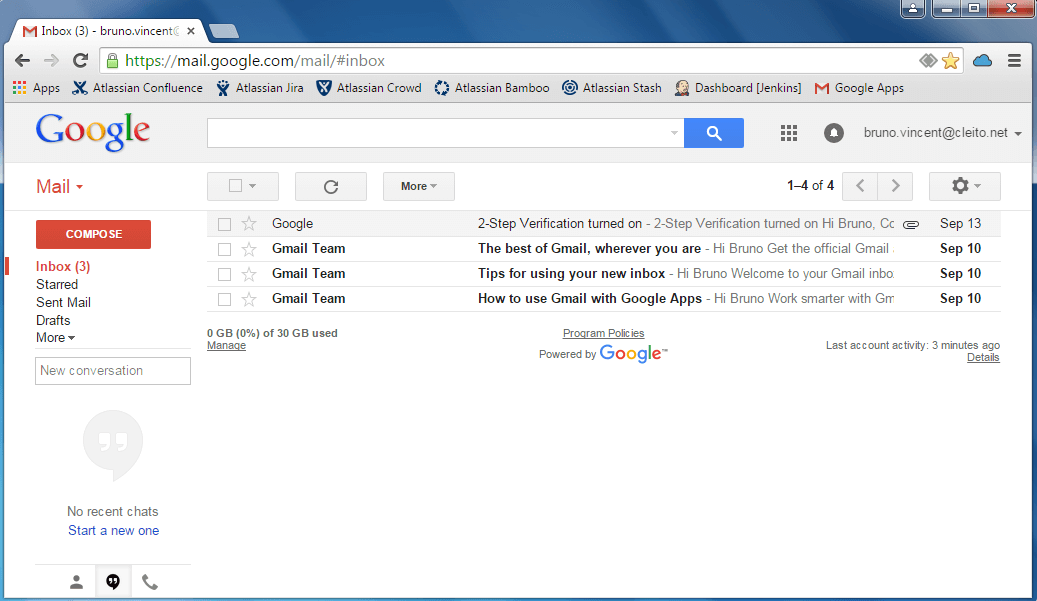This screenshot has width=1037, height=601.
Task: Check the 'Tips for using' email checkbox
Action: 225,274
